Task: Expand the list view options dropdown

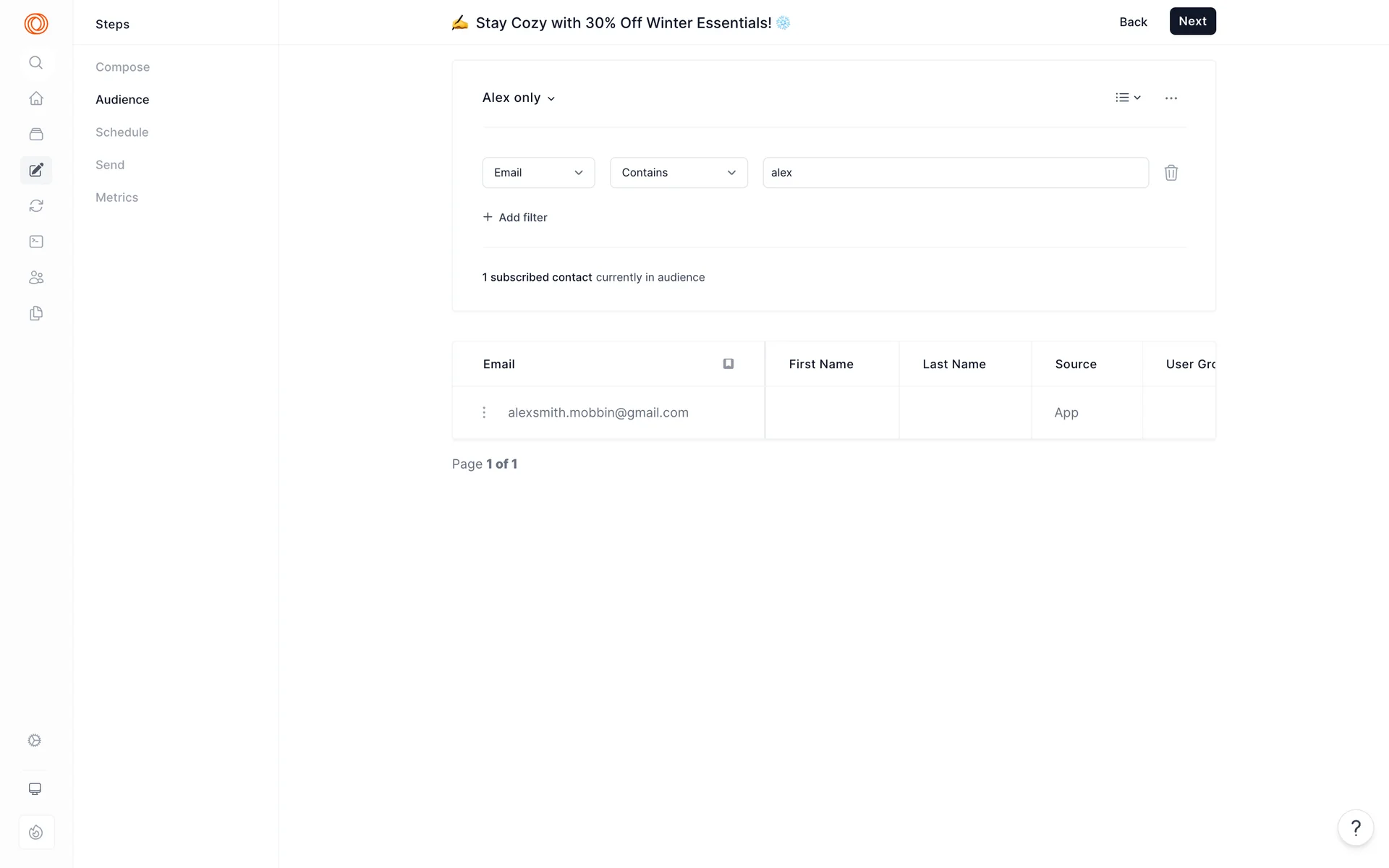Action: (x=1127, y=98)
